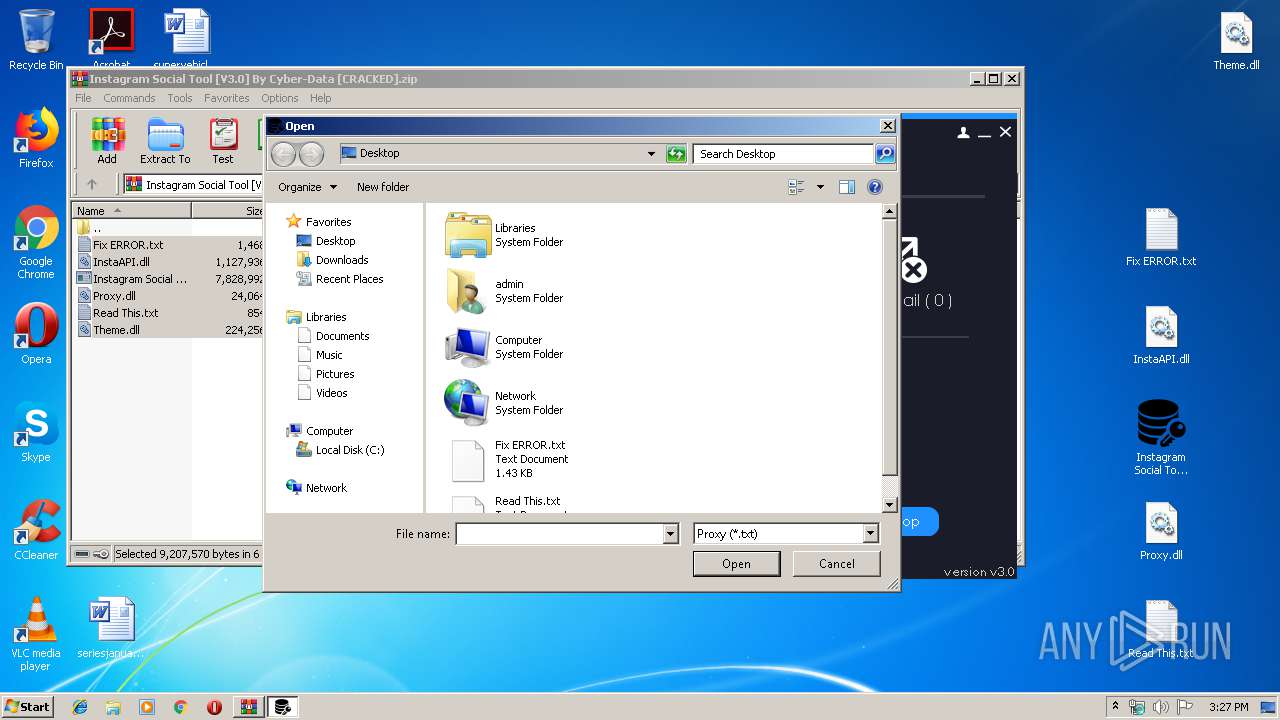Screen dimensions: 1280x720
Task: Click the Search Desktop box
Action: [x=783, y=154]
